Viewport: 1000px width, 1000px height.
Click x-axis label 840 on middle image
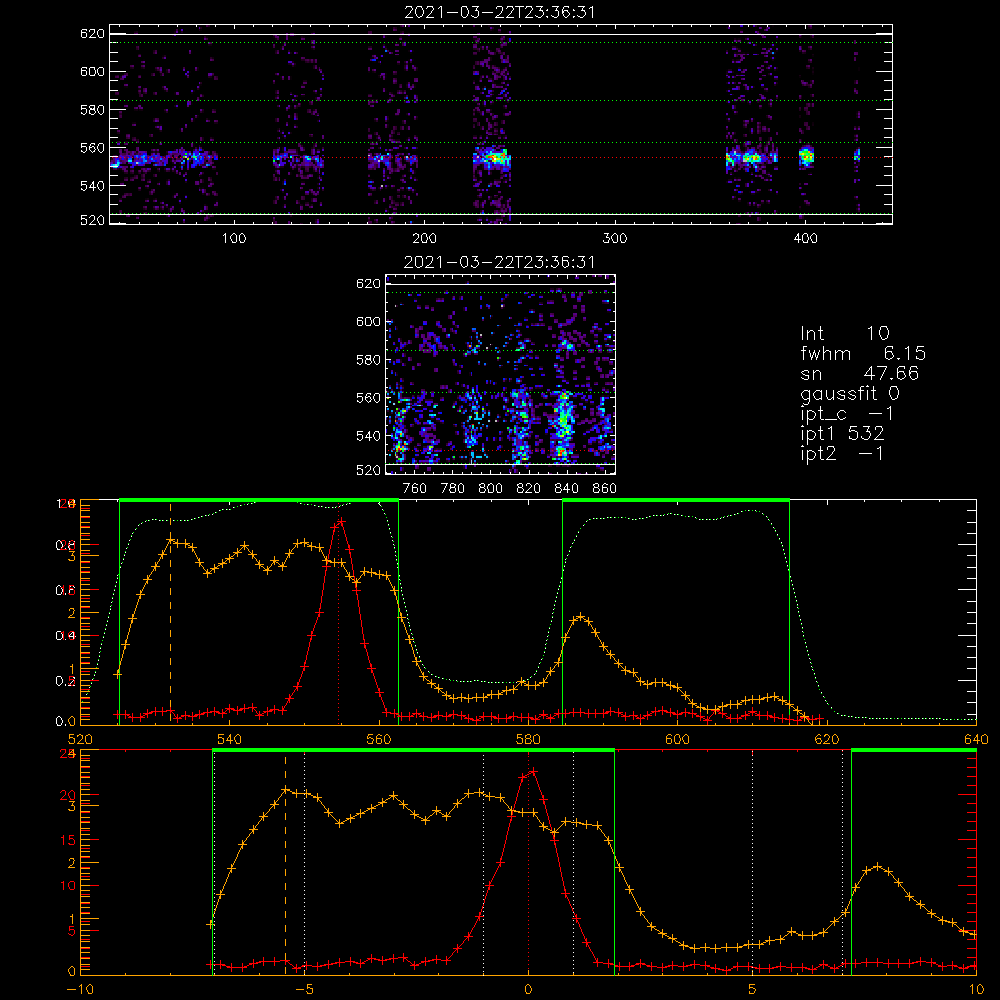click(x=566, y=489)
